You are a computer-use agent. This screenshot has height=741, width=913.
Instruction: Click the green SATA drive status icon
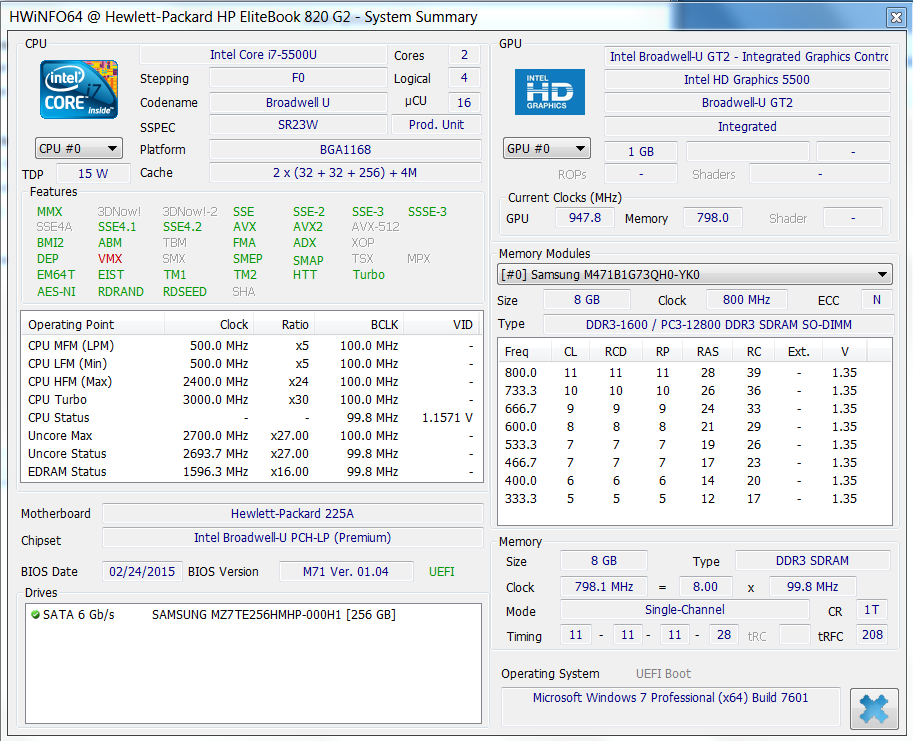pos(36,615)
